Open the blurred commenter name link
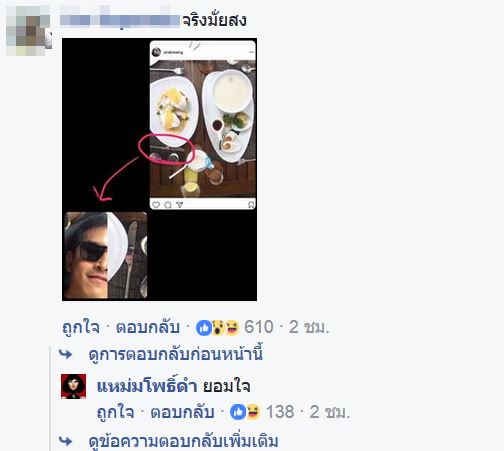 (120, 21)
